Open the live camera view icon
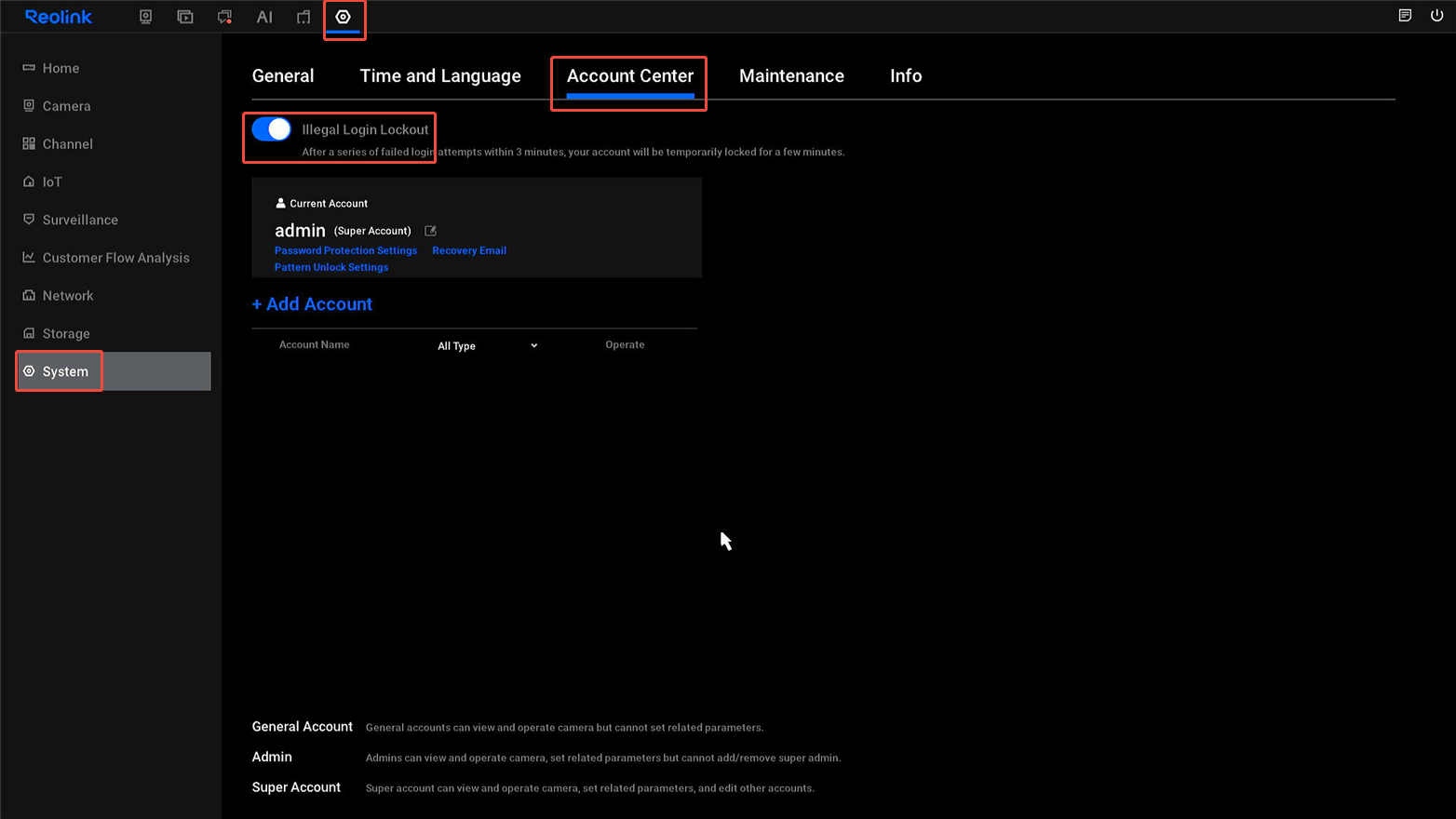The image size is (1456, 819). [x=145, y=17]
